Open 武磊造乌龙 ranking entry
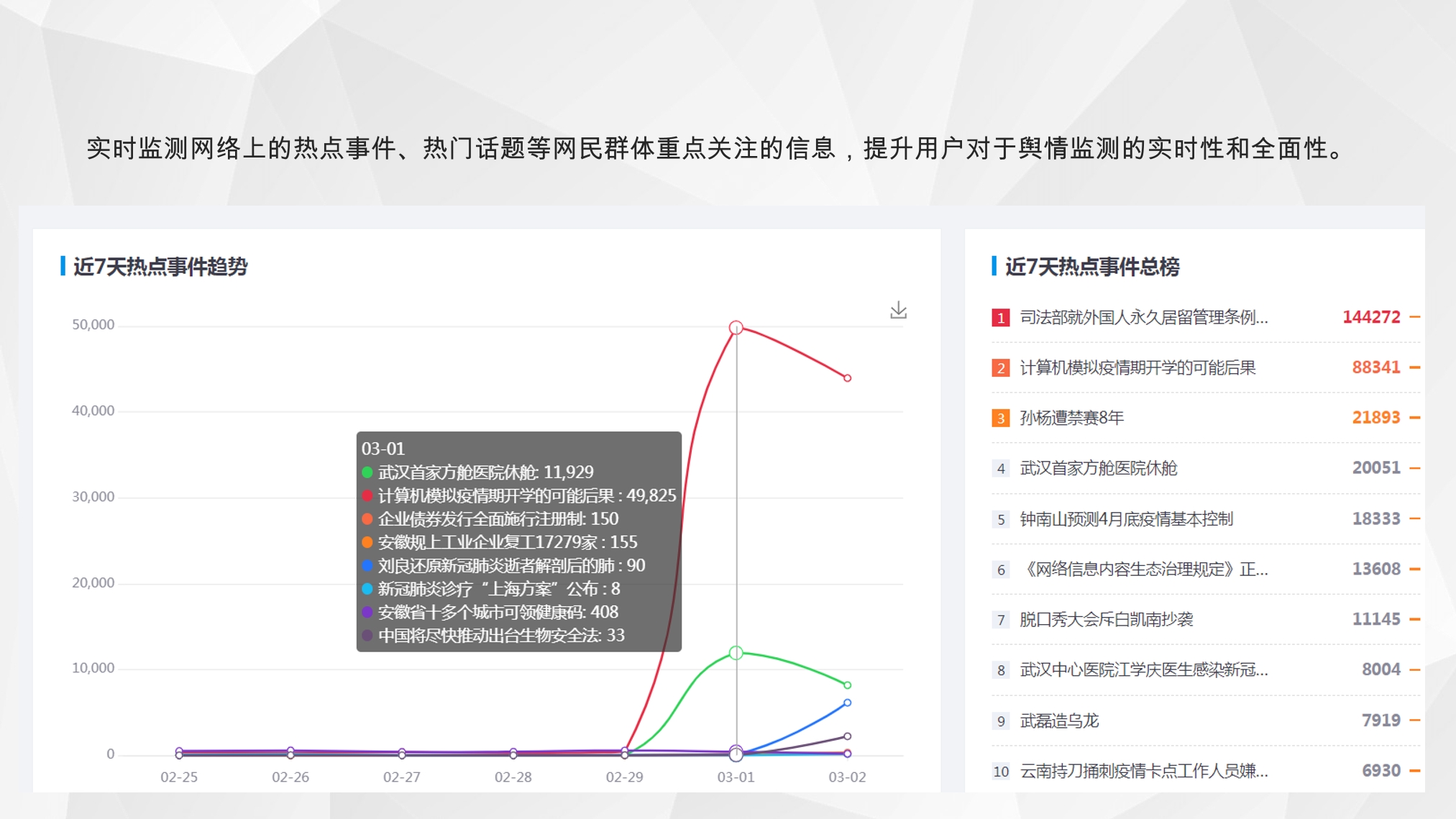Screen dimensions: 1456x819 [x=1059, y=720]
